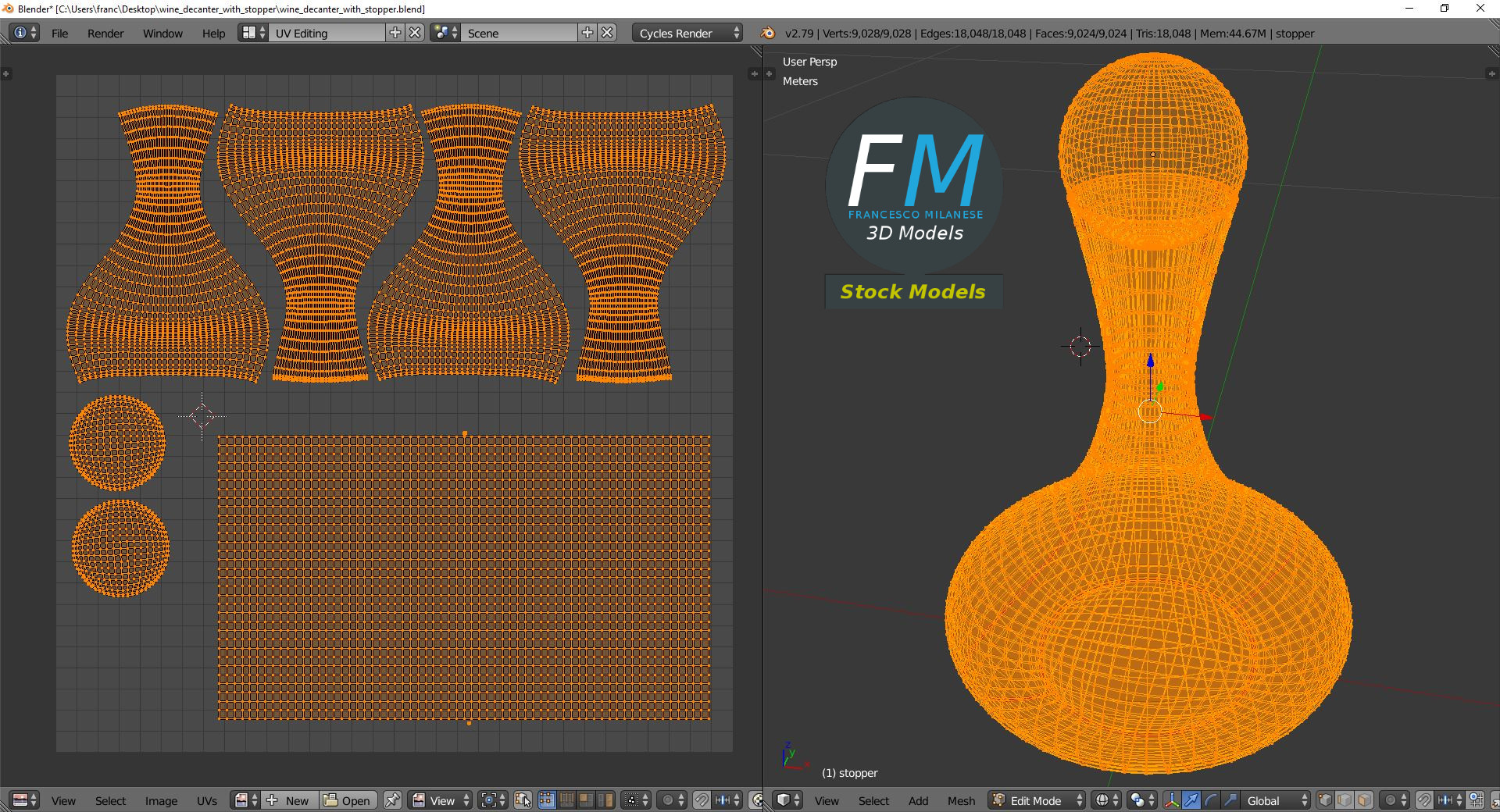Image resolution: width=1500 pixels, height=812 pixels.
Task: Open the UV editor View mode dropdown
Action: [441, 800]
